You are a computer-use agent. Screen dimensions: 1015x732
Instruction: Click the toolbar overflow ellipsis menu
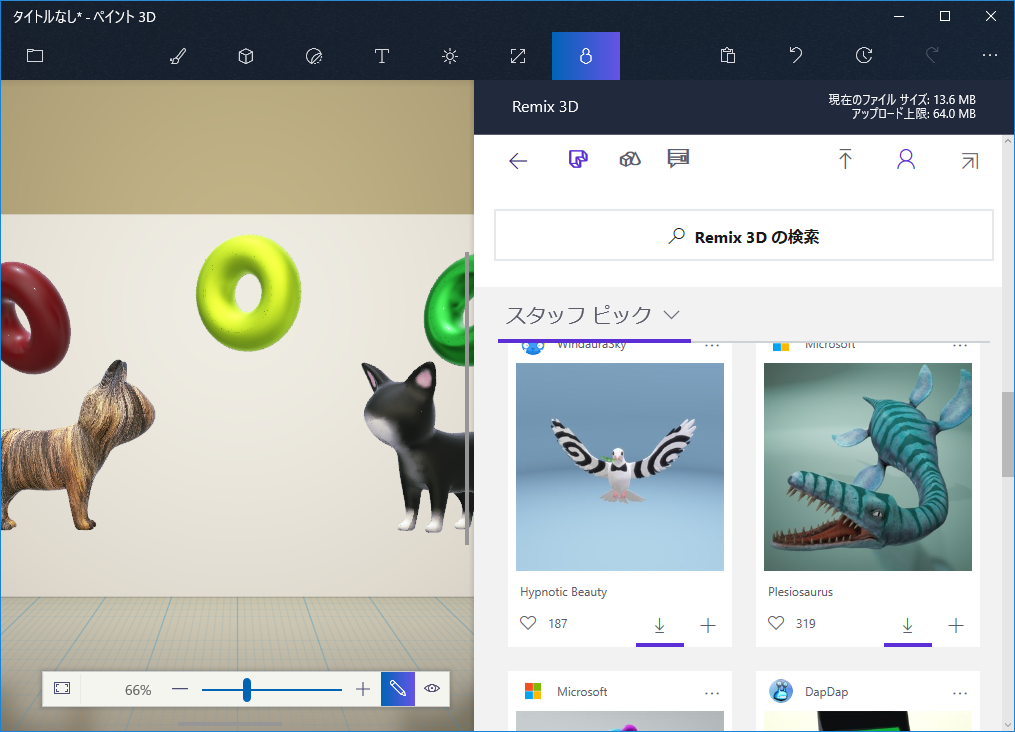[x=989, y=56]
